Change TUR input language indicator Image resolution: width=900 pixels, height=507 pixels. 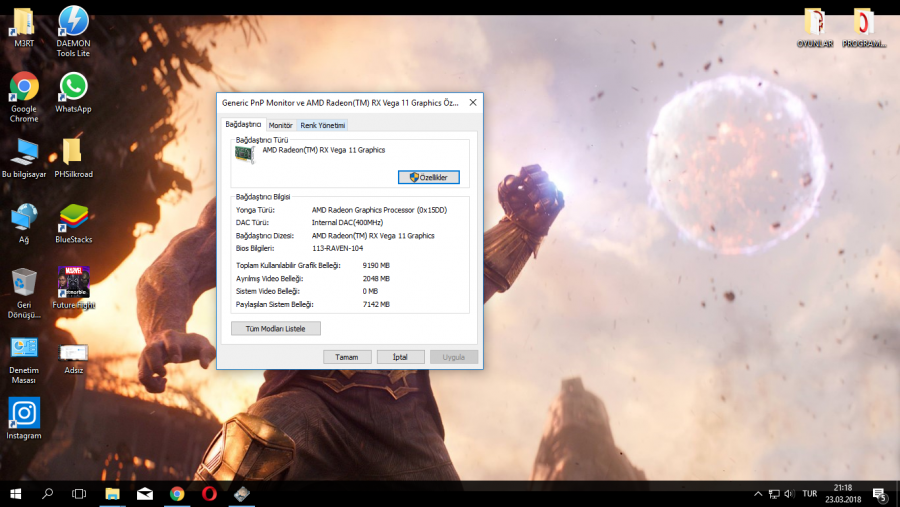[810, 494]
